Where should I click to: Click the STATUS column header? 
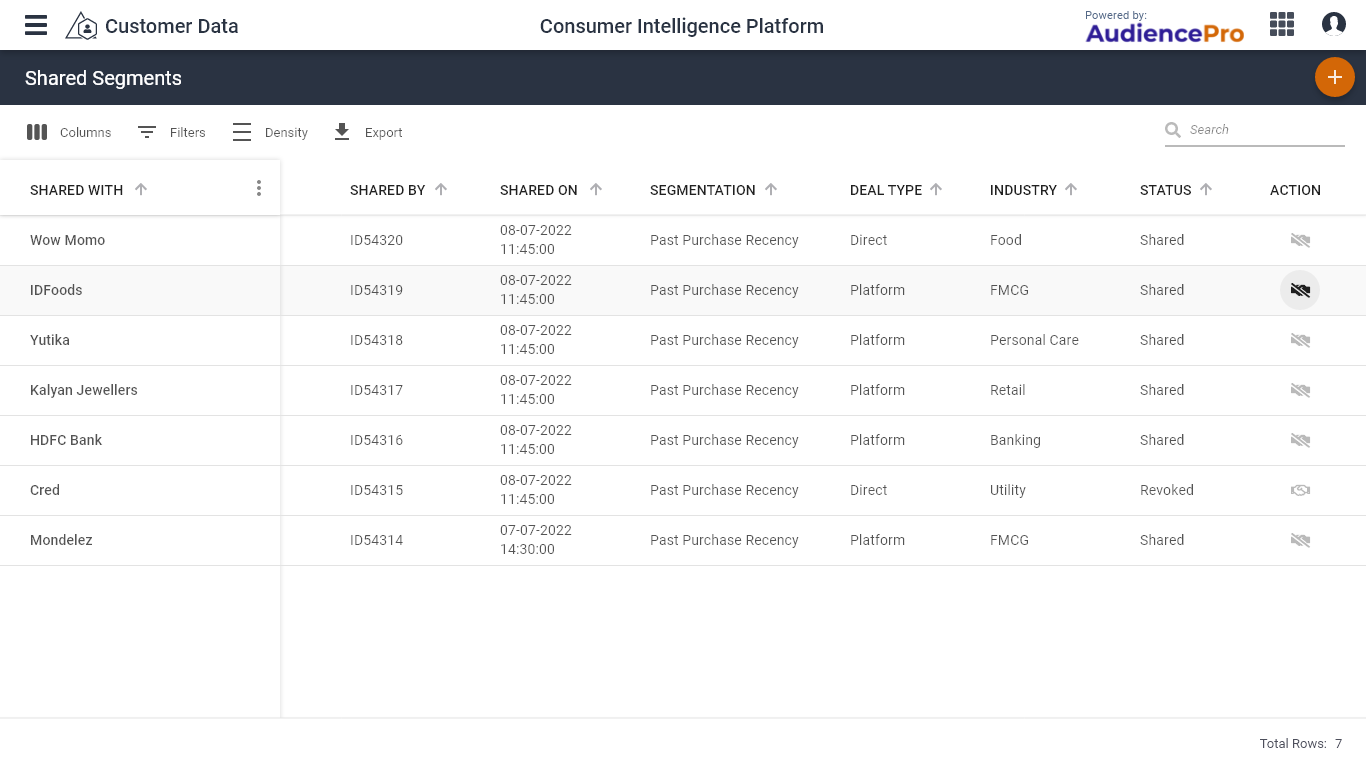click(1165, 190)
